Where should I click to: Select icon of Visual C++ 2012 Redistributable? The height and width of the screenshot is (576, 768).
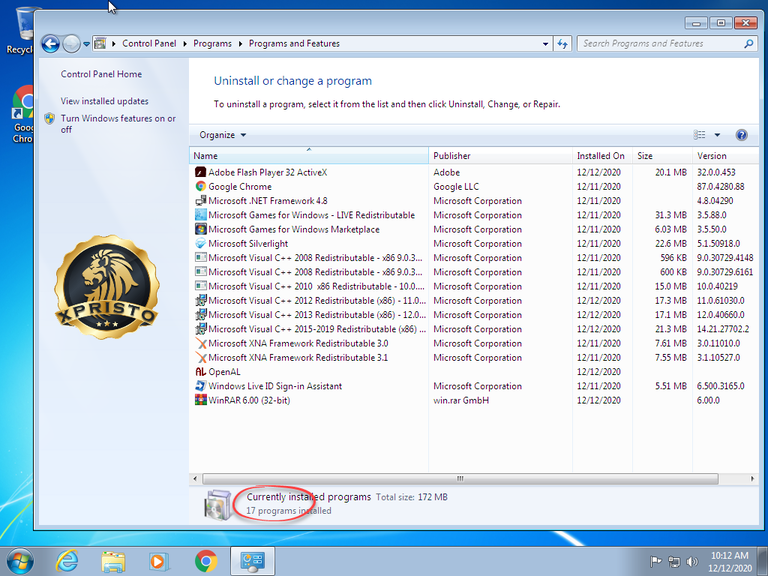tap(200, 300)
